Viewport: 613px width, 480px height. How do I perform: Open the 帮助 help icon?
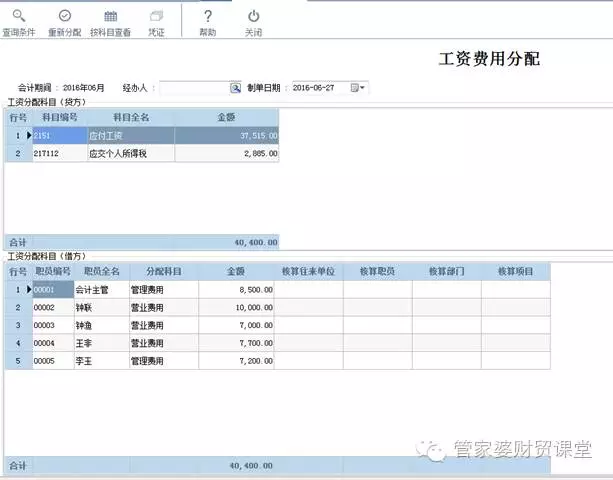pyautogui.click(x=208, y=23)
